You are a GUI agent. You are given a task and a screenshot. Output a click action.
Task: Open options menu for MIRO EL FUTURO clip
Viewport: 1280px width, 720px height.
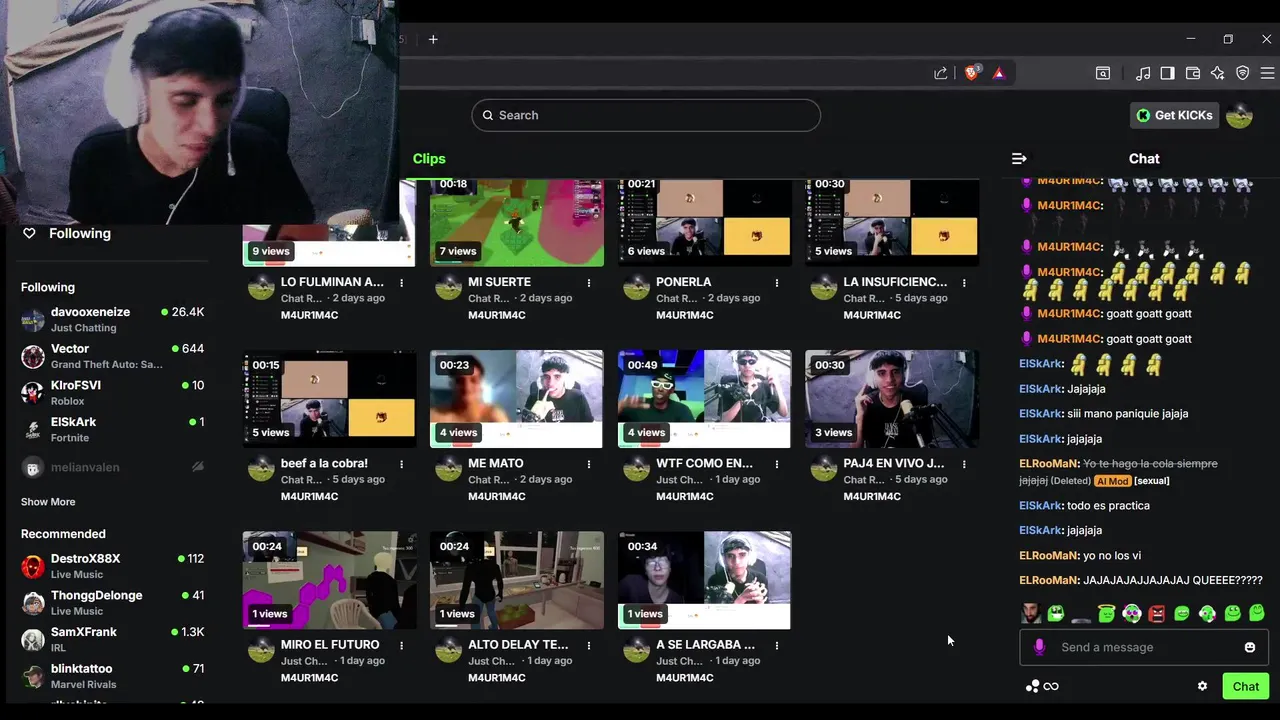(402, 645)
